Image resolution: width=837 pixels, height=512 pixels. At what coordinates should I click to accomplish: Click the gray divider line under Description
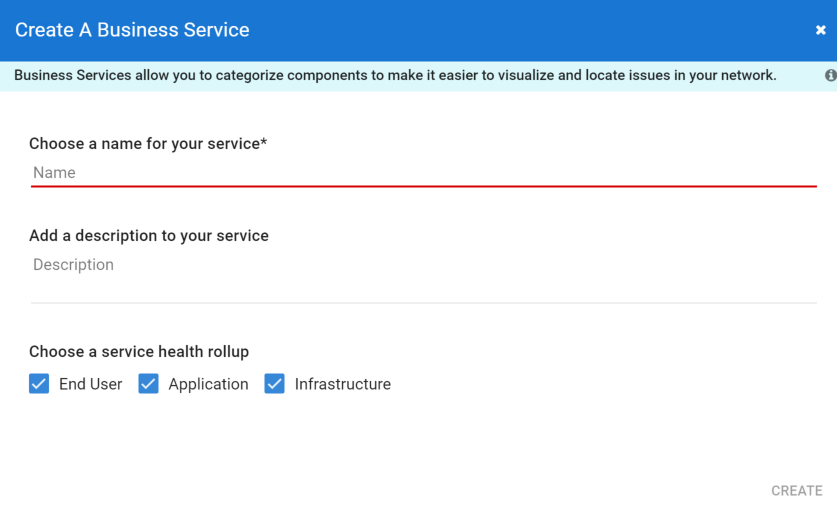(x=423, y=302)
